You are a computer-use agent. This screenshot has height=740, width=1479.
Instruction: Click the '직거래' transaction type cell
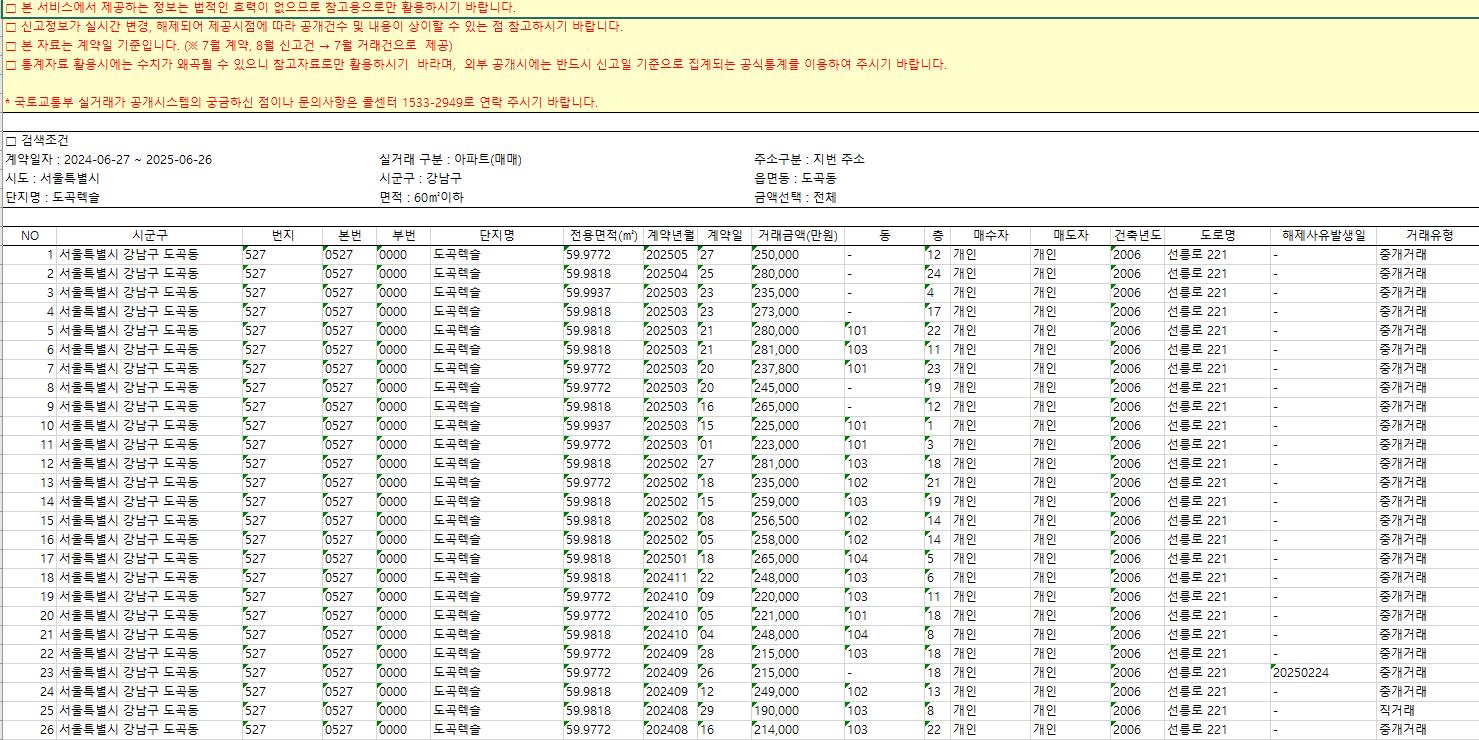(x=1427, y=711)
